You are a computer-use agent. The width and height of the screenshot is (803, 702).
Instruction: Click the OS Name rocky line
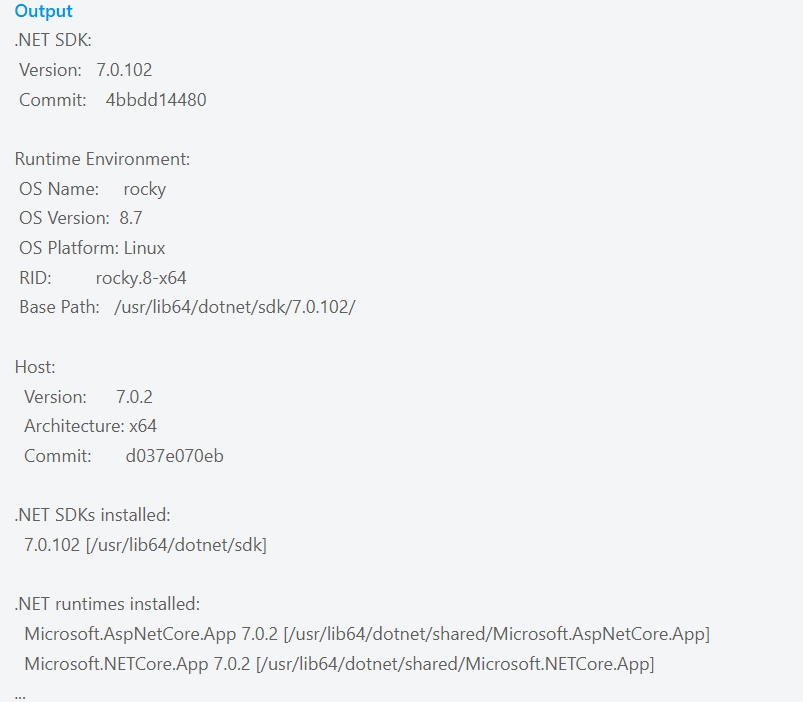(x=92, y=189)
